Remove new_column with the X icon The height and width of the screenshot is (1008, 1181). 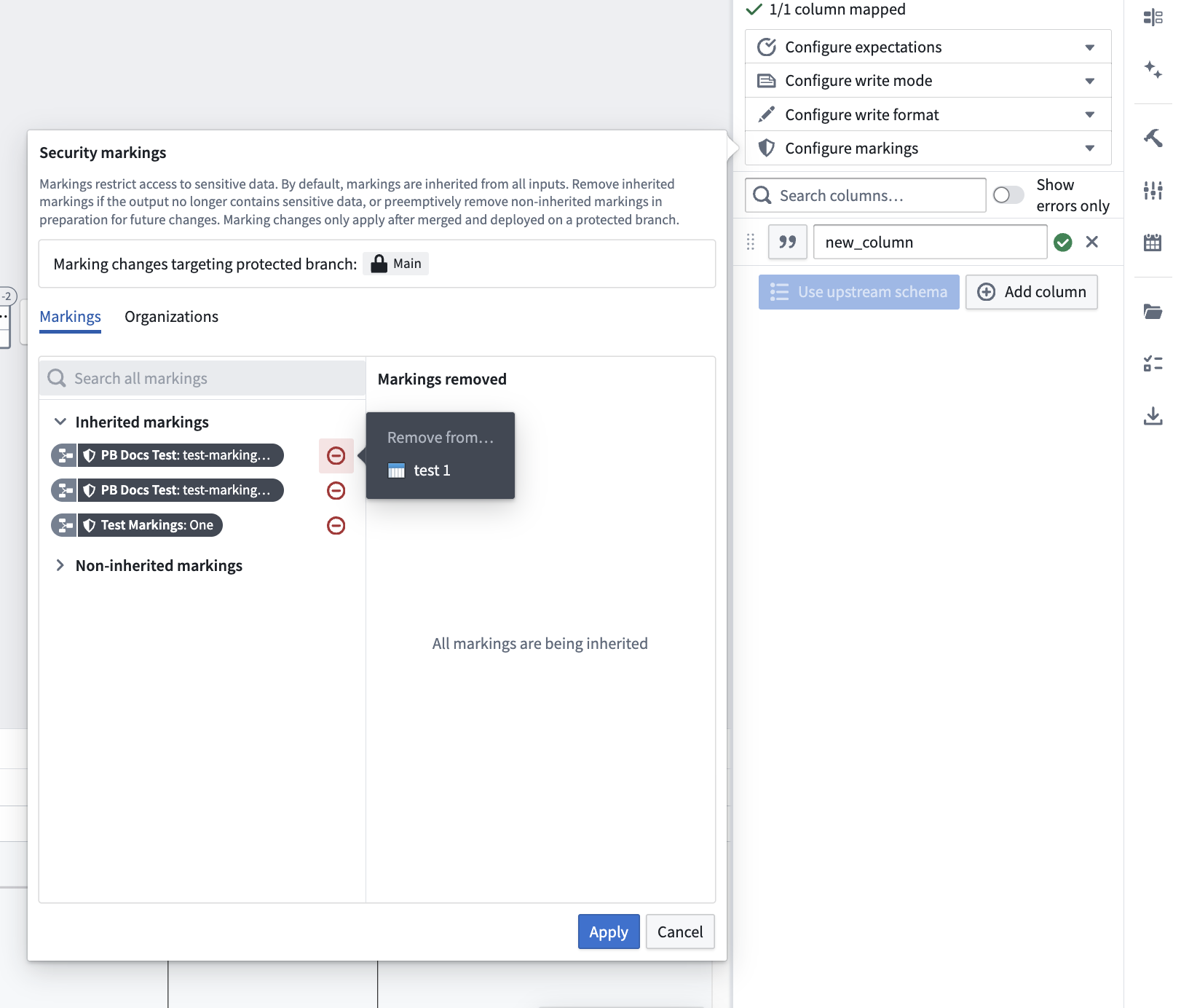coord(1091,242)
